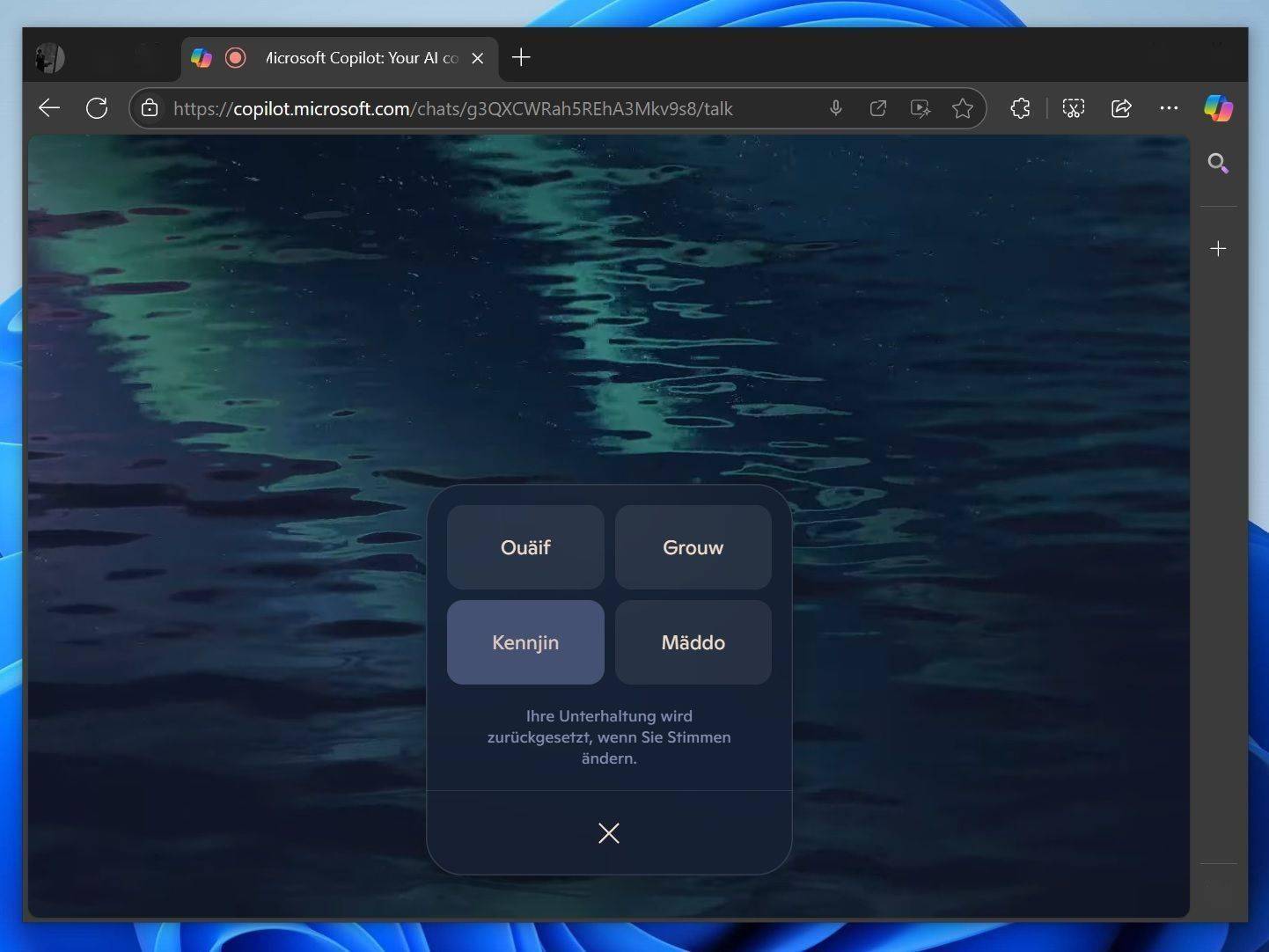Open page in external app icon
1269x952 pixels.
pos(878,108)
